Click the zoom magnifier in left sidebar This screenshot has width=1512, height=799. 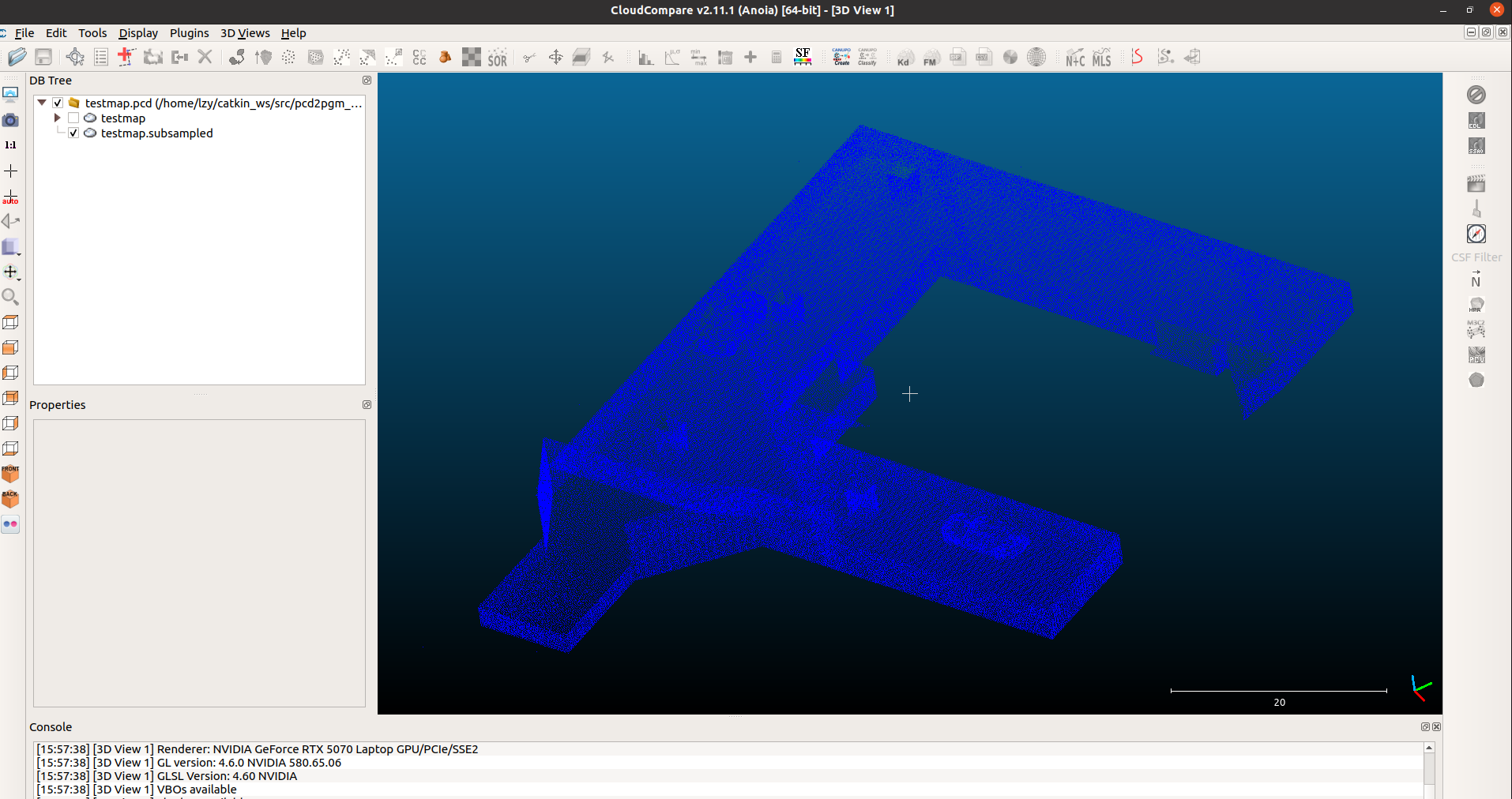click(x=10, y=297)
